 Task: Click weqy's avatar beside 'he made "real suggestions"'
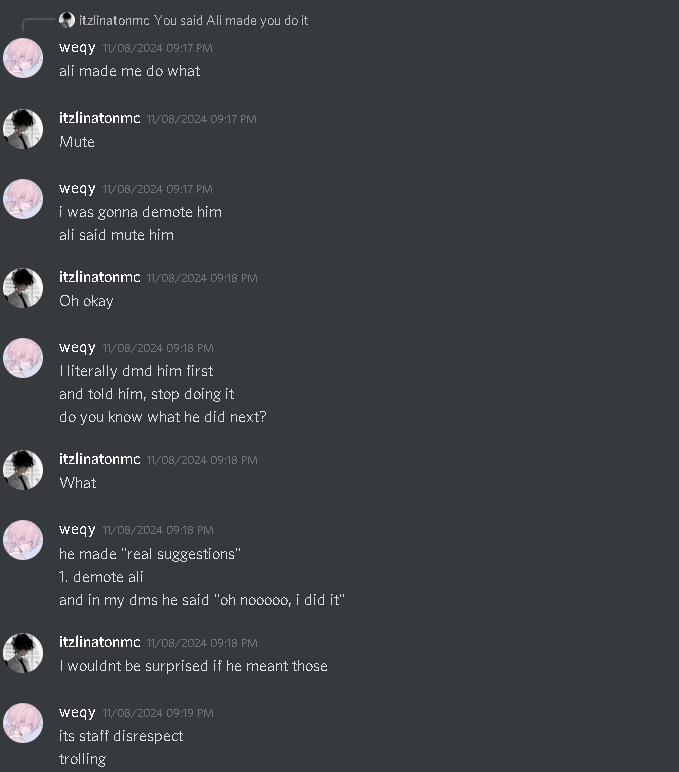pyautogui.click(x=23, y=540)
